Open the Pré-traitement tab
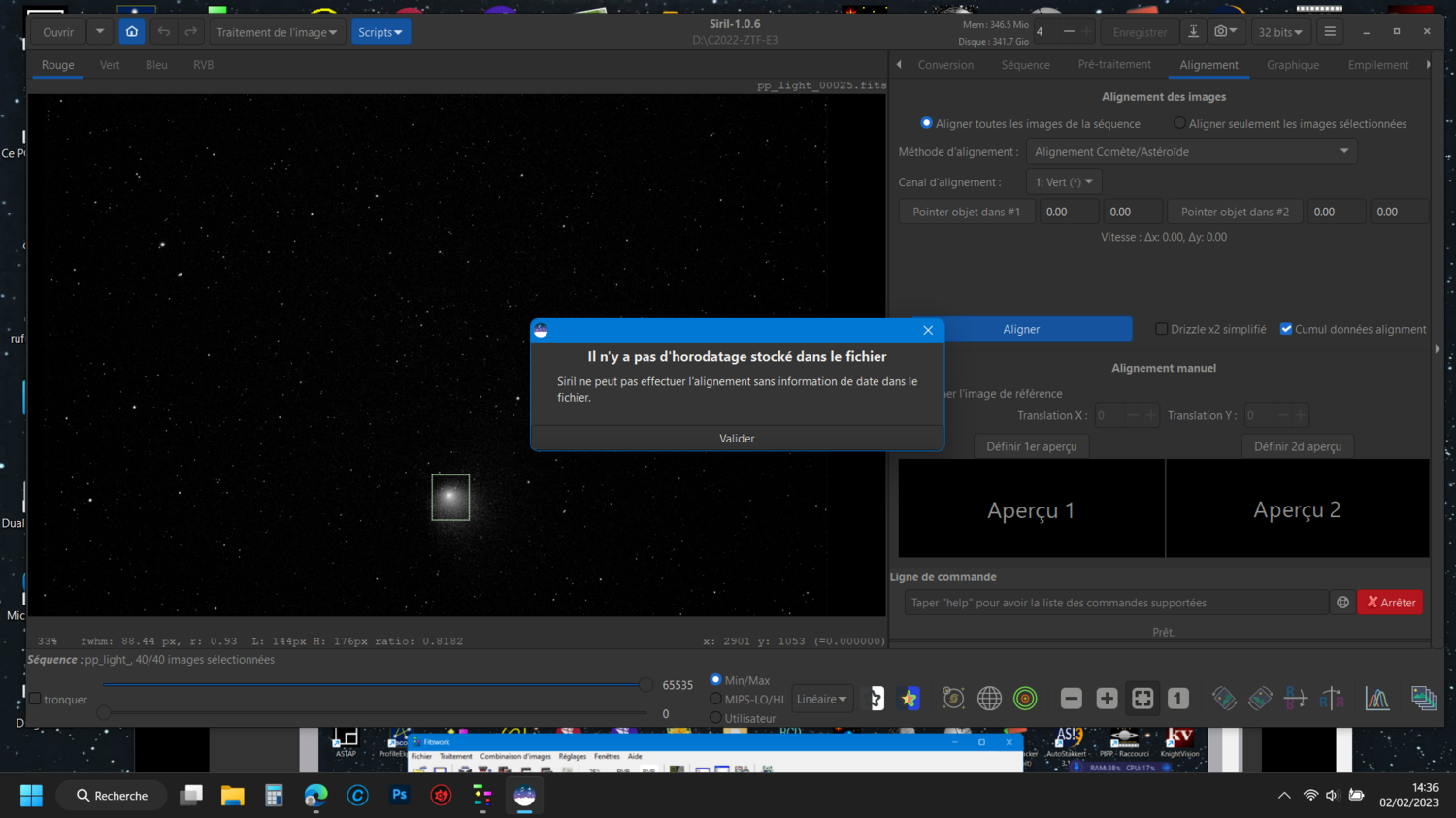Viewport: 1456px width, 818px height. click(x=1114, y=65)
